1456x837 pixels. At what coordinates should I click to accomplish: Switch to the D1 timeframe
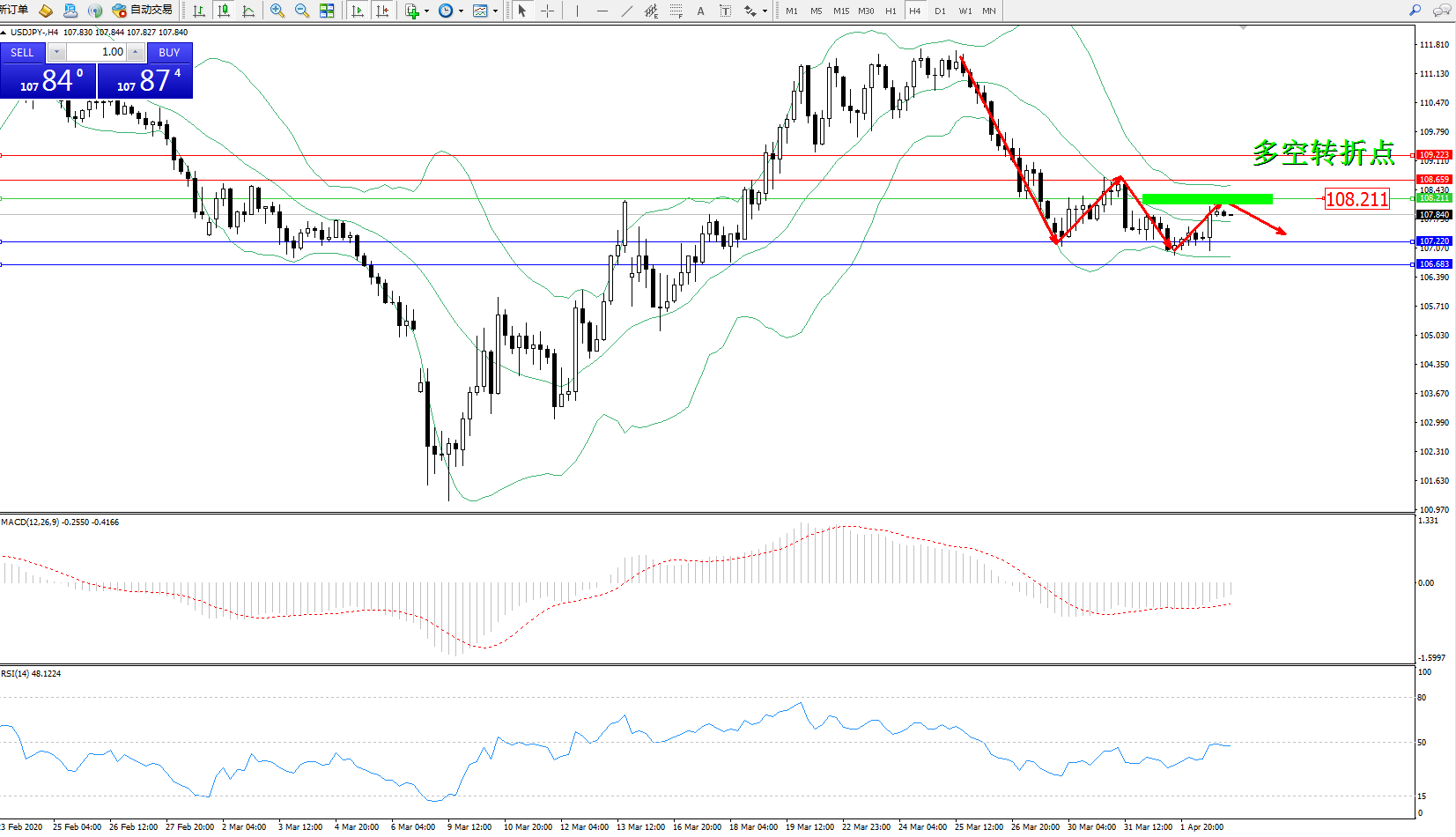click(x=940, y=11)
